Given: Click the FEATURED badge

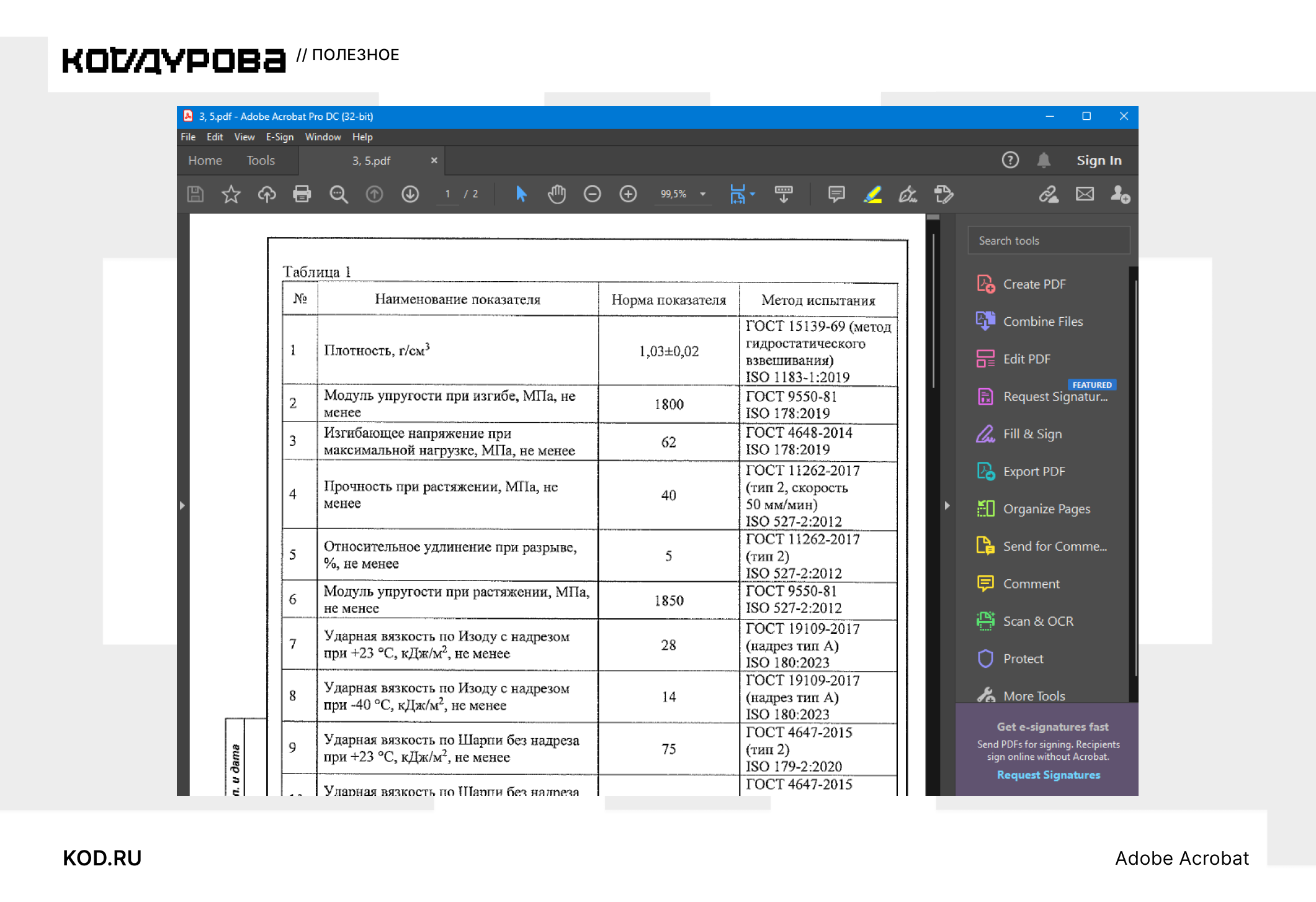Looking at the screenshot, I should click(x=1092, y=385).
